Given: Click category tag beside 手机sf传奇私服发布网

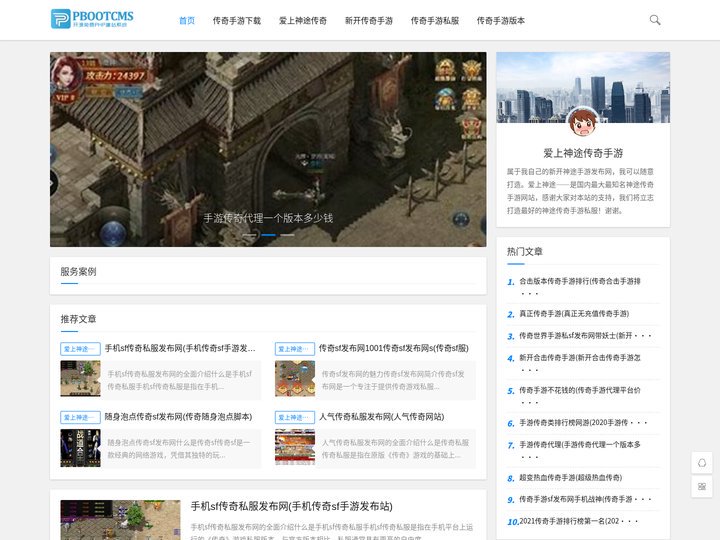Looking at the screenshot, I should 80,349.
